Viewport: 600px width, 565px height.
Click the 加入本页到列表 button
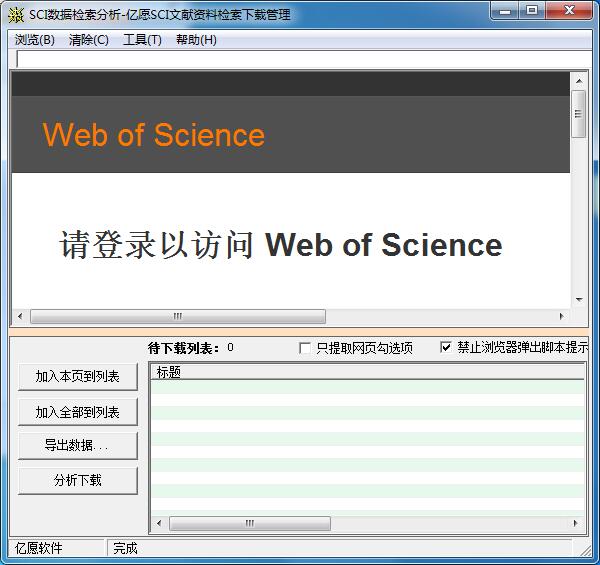point(78,377)
